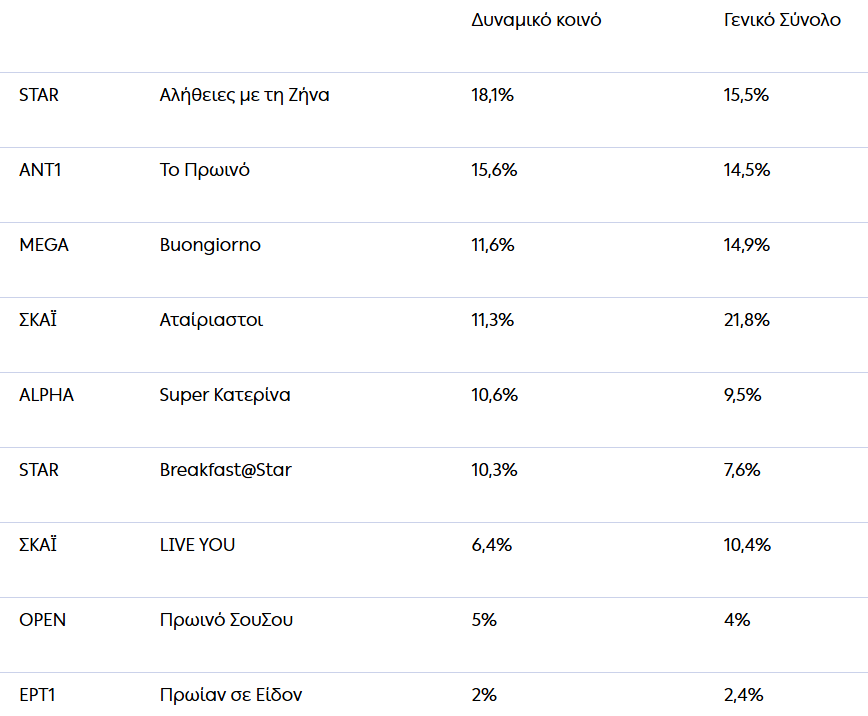Click the Breakfast@Star program name
Viewport: 868px width, 716px height.
pos(226,470)
